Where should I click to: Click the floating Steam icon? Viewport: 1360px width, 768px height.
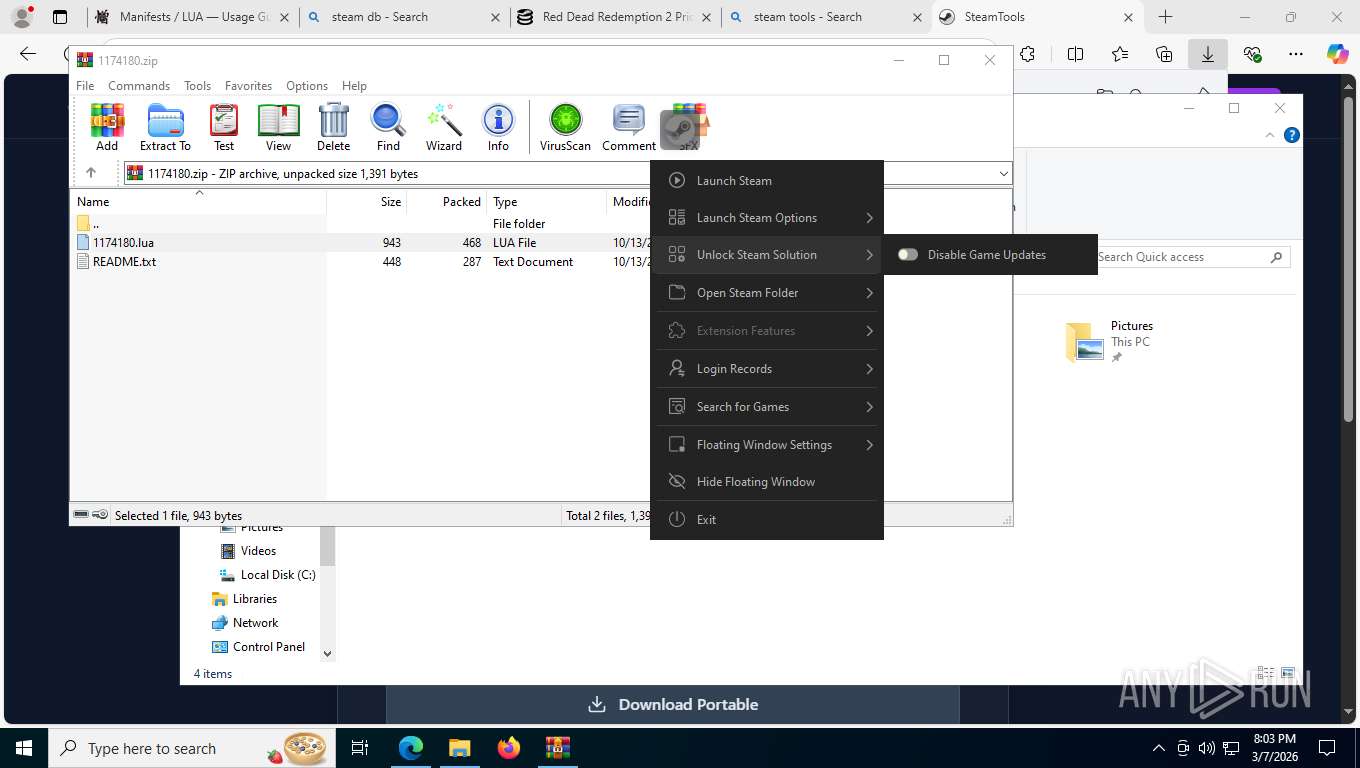pos(680,129)
